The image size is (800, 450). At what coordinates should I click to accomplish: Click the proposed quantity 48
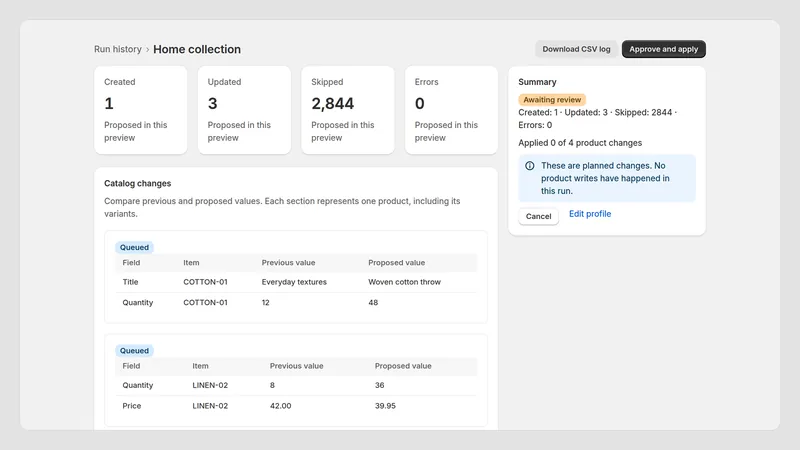coord(373,303)
